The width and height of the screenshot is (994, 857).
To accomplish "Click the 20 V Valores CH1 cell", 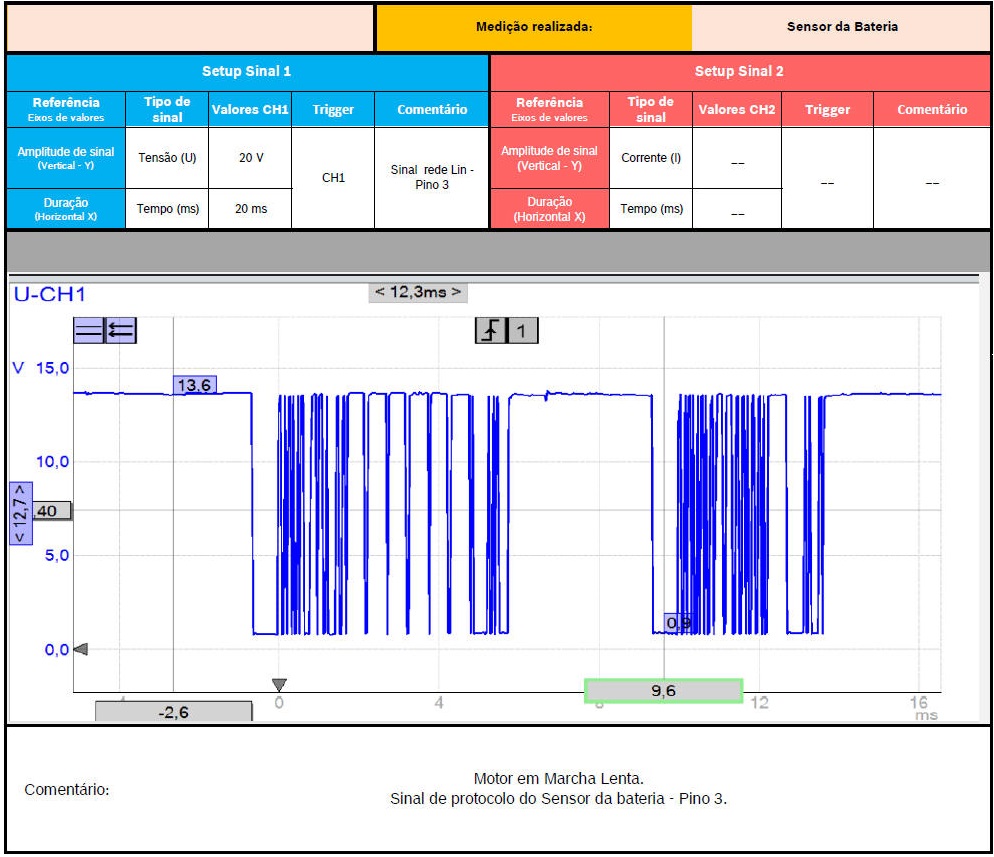I will (x=250, y=158).
